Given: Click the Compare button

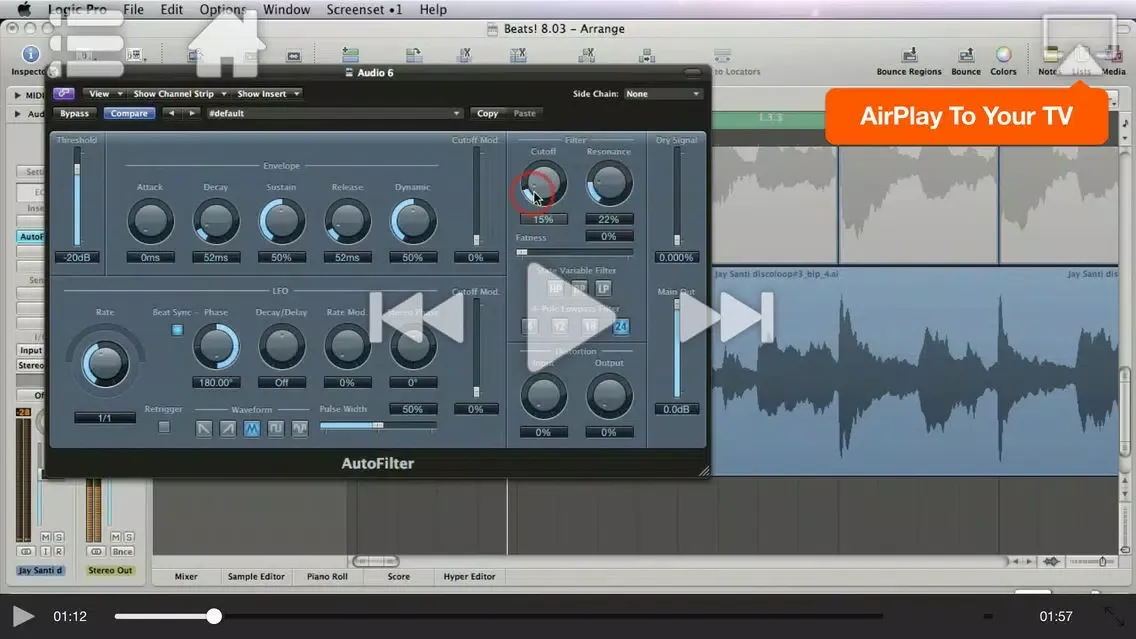Looking at the screenshot, I should pyautogui.click(x=129, y=114).
